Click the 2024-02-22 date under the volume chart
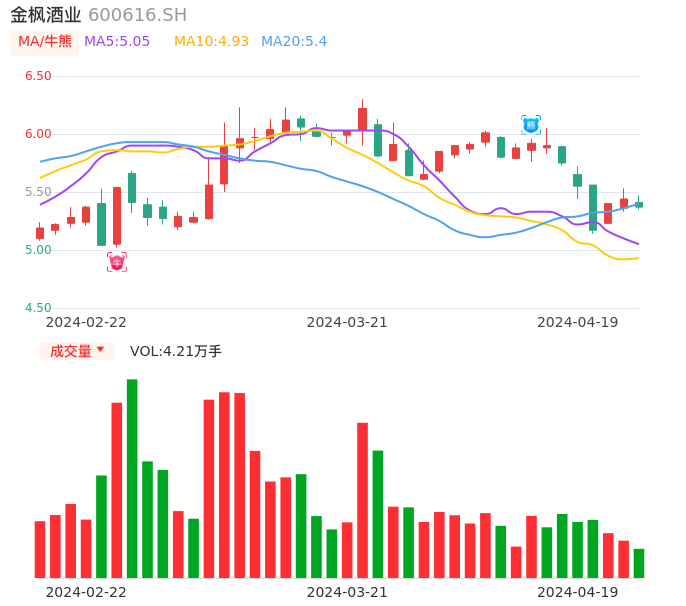This screenshot has height=606, width=686. pos(86,592)
